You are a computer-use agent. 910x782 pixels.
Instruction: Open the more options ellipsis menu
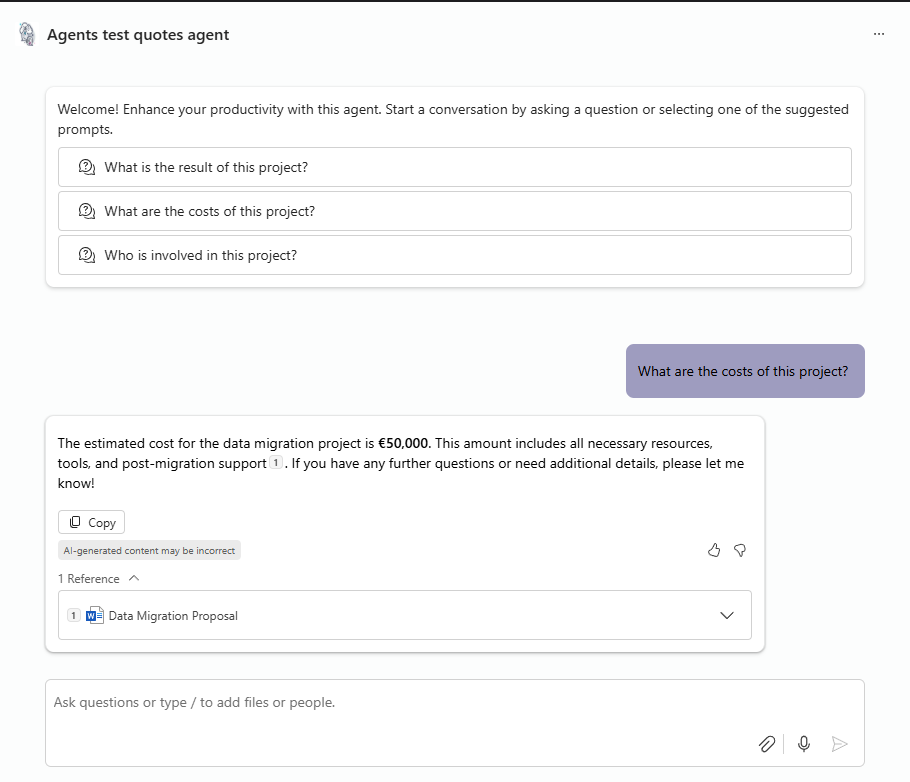(879, 34)
